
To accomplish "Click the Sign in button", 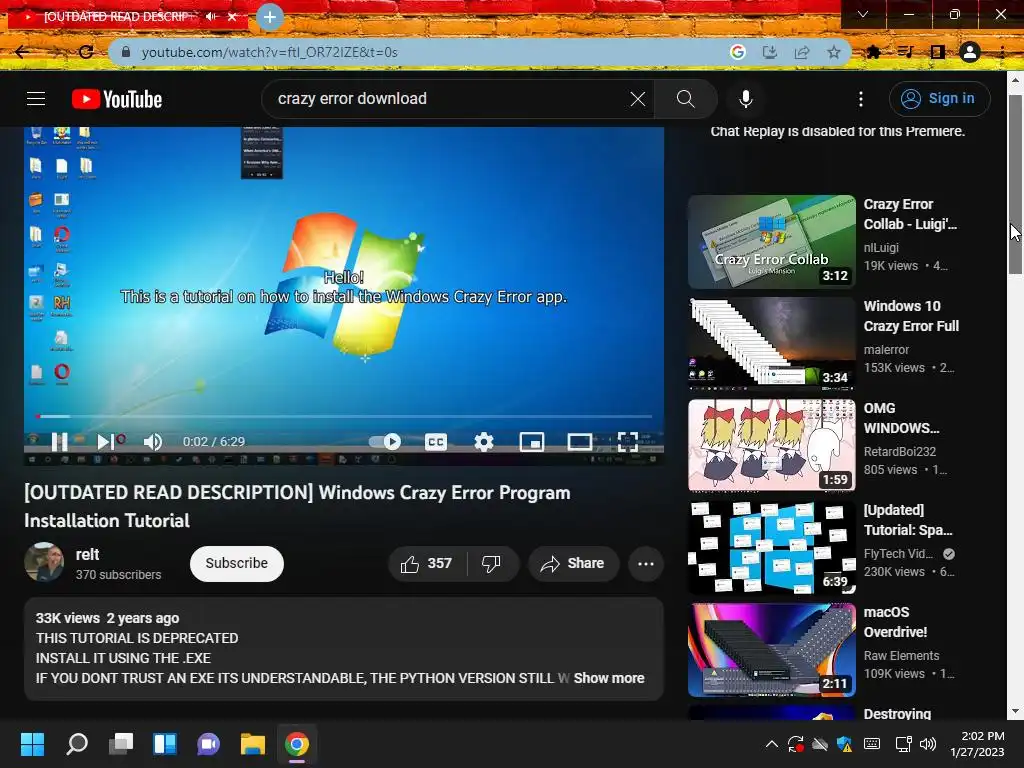I will coord(939,99).
